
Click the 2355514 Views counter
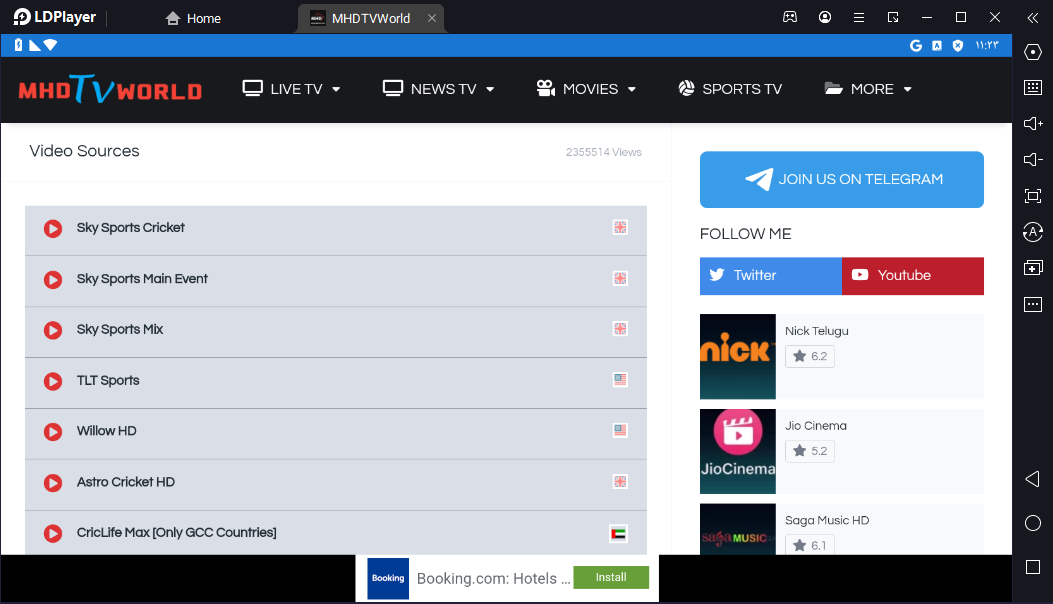[x=604, y=153]
